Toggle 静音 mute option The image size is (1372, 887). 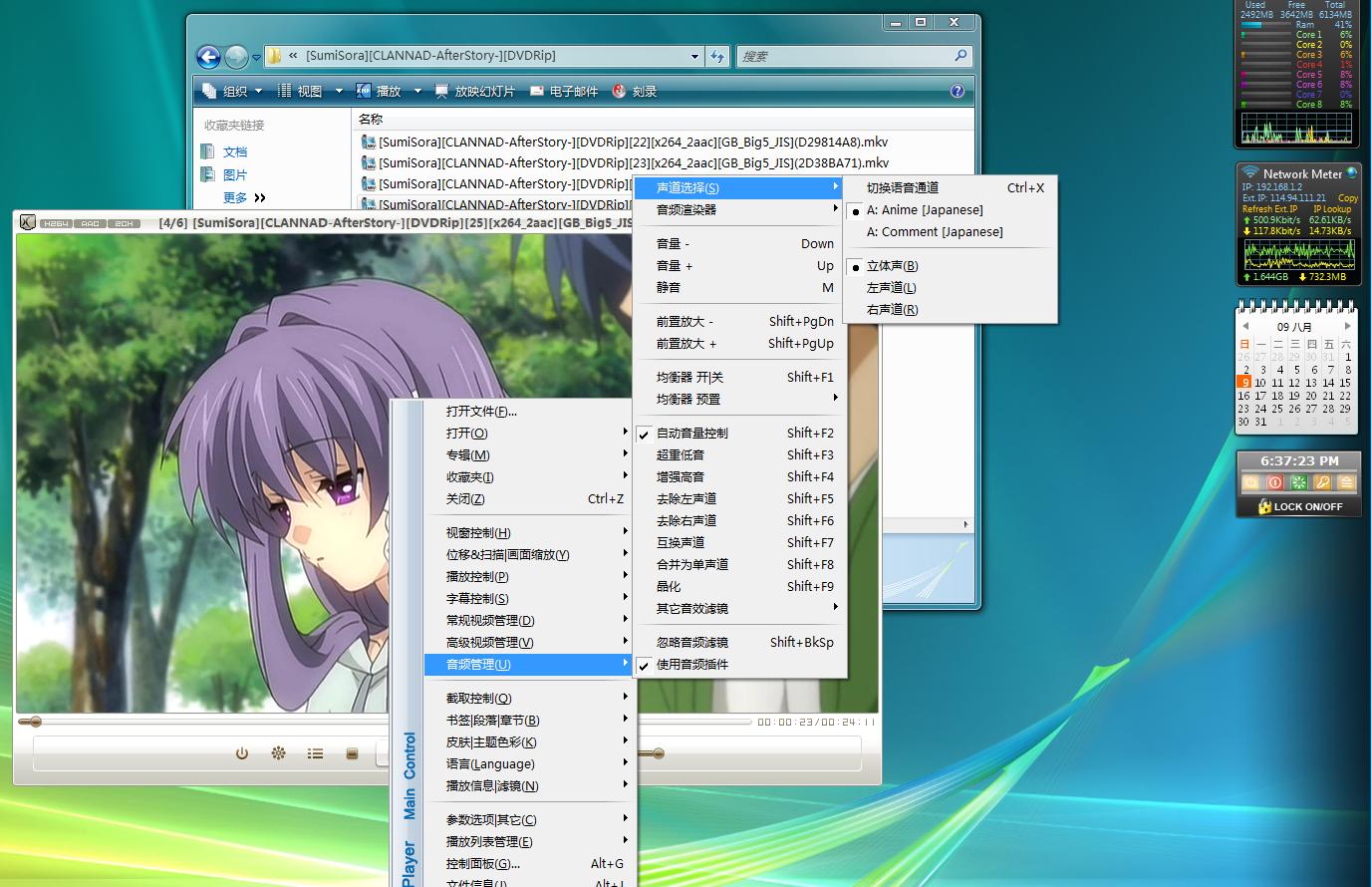click(x=739, y=288)
